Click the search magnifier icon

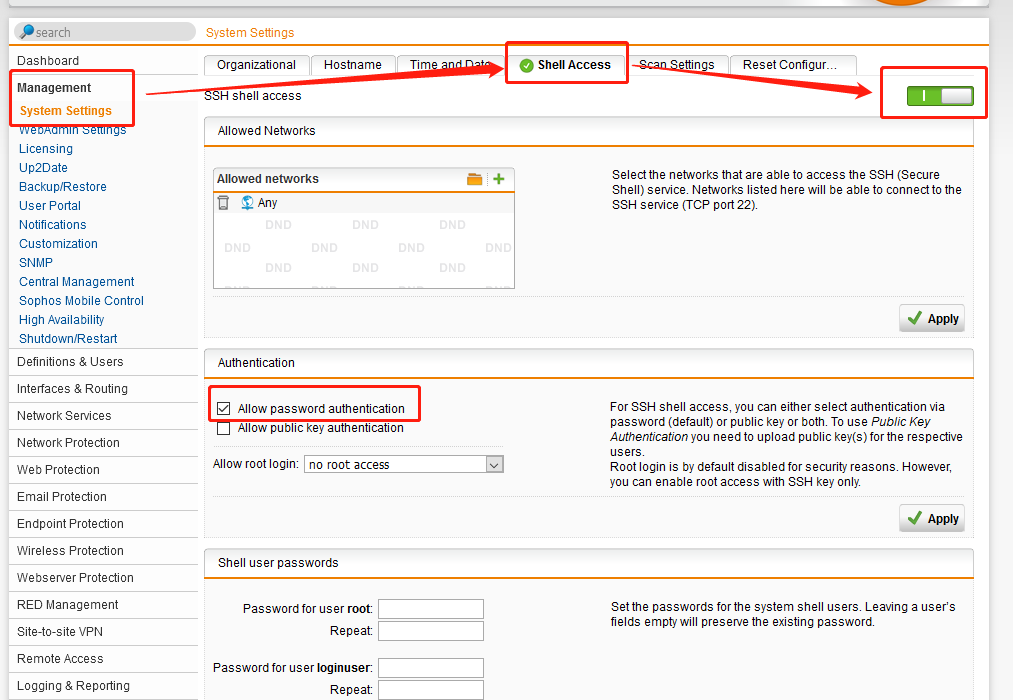coord(26,32)
